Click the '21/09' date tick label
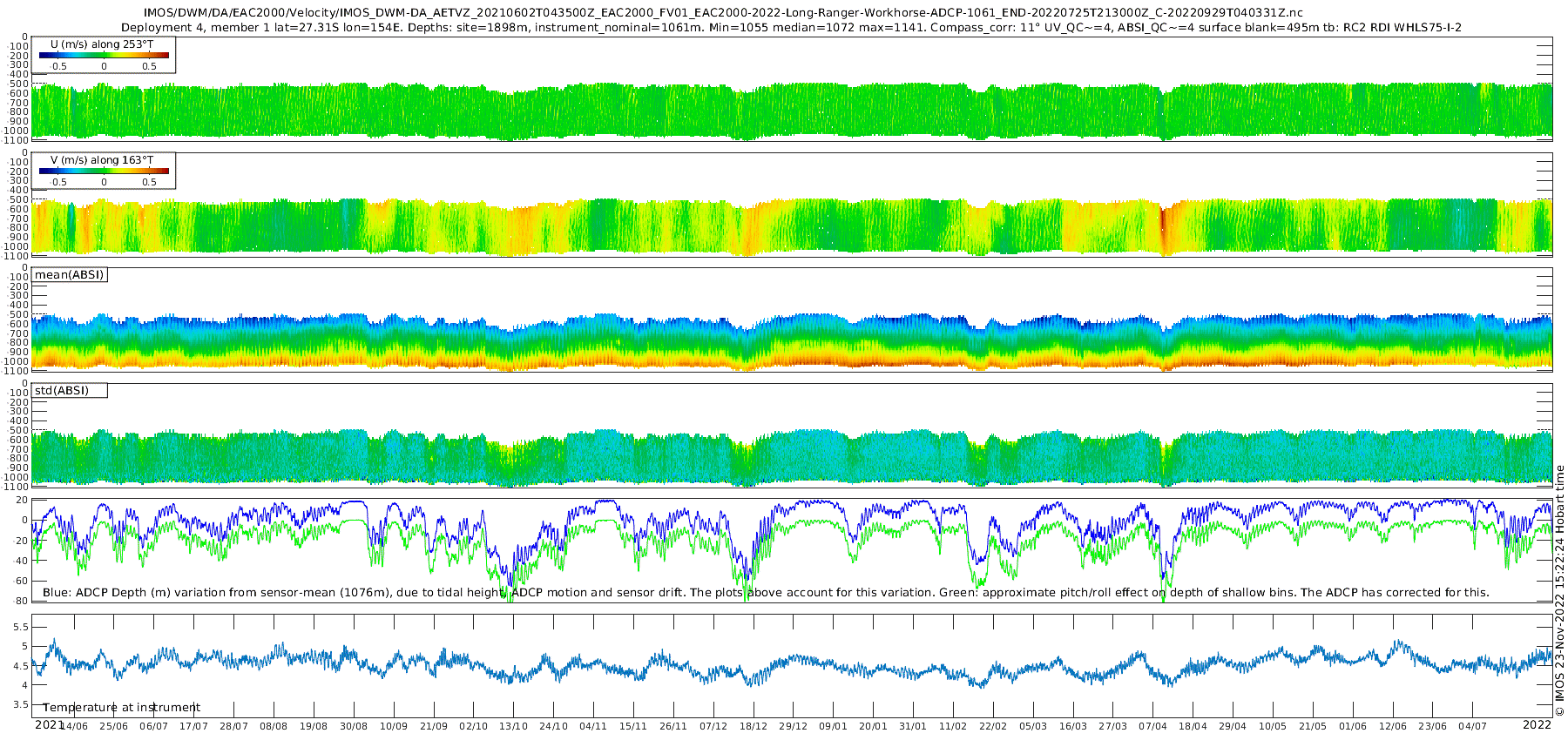This screenshot has height=740, width=1568. 434,726
